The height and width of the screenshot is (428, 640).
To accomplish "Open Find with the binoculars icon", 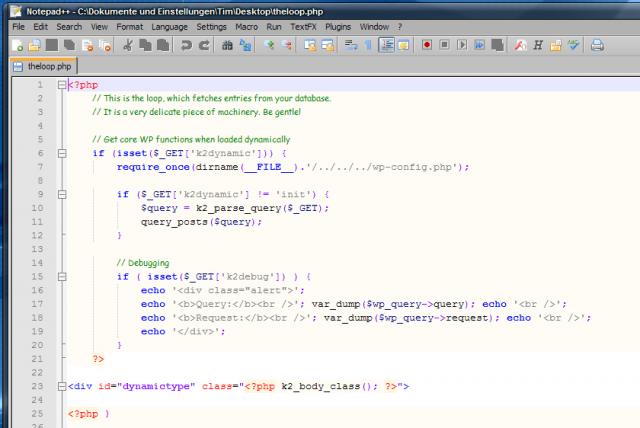I will coord(227,45).
